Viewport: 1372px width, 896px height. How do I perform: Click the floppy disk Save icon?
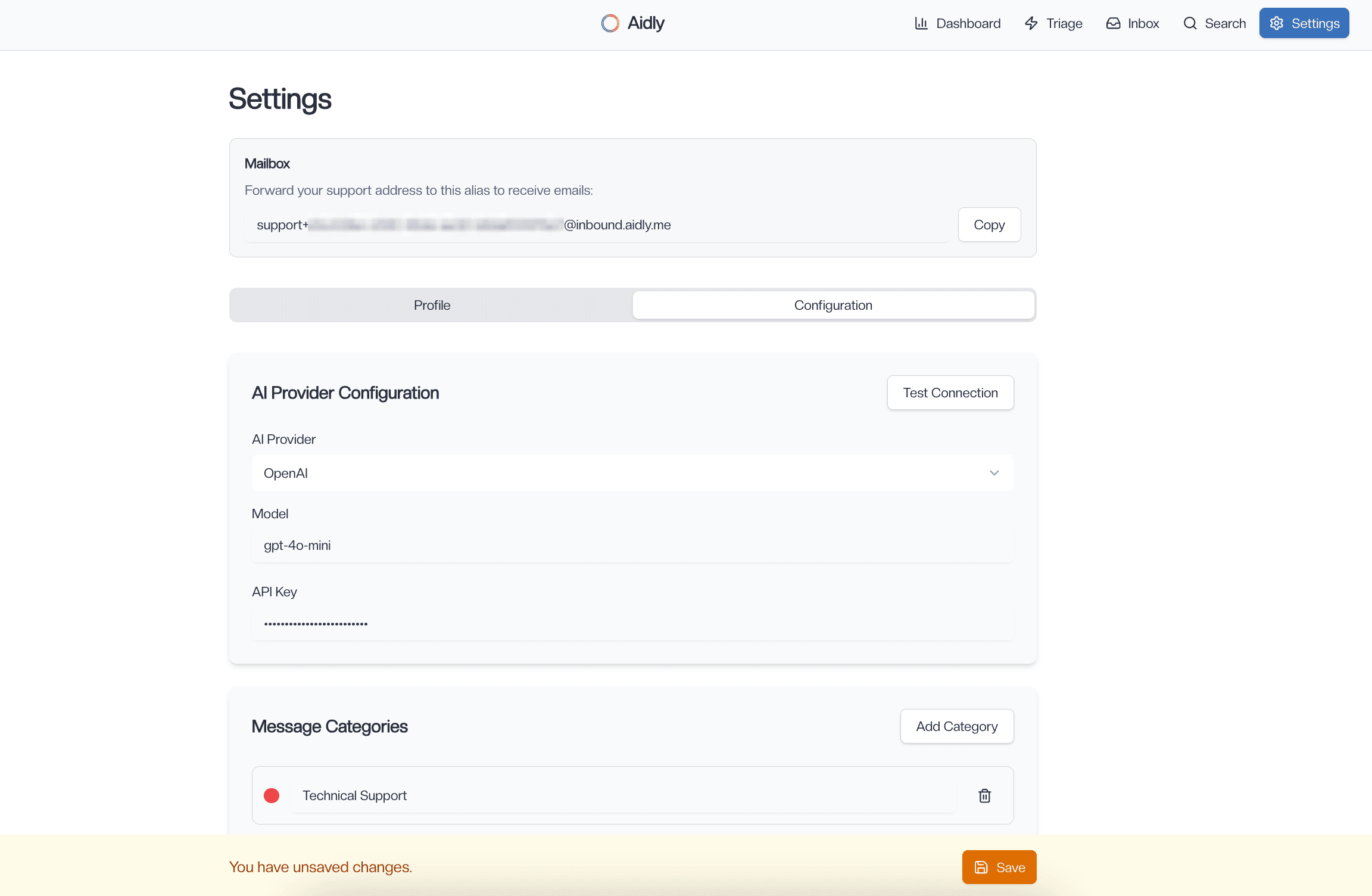981,867
